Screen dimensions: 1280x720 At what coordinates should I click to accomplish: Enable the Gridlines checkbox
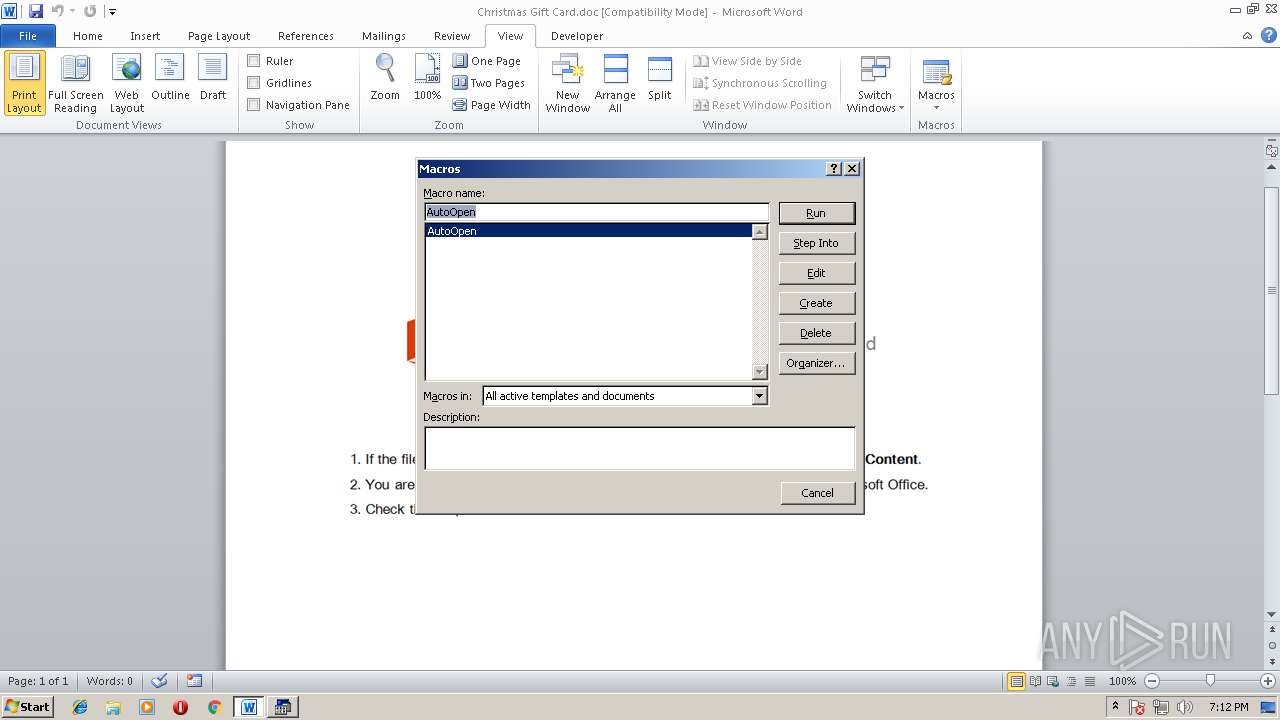pos(254,83)
